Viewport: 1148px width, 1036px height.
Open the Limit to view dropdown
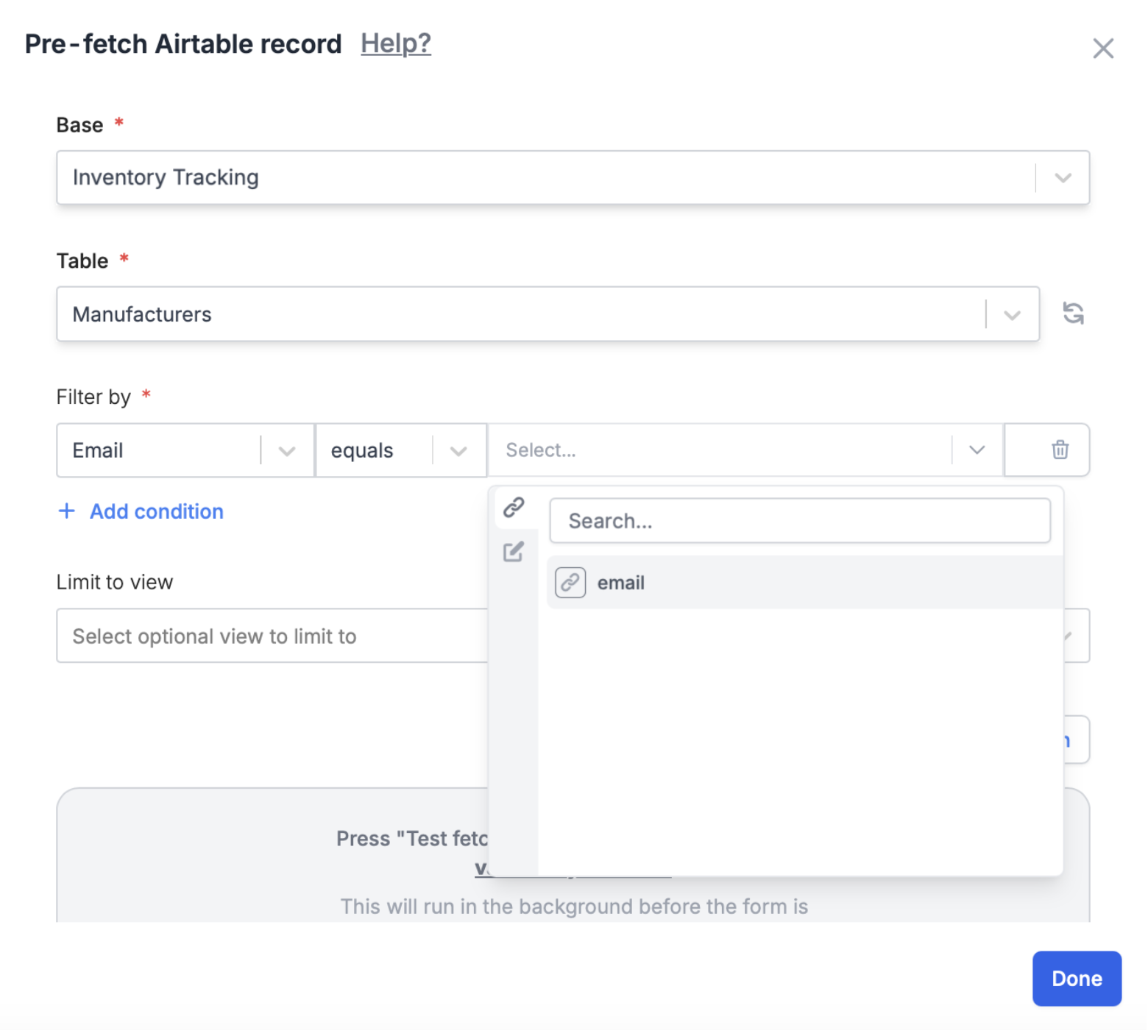[1066, 636]
